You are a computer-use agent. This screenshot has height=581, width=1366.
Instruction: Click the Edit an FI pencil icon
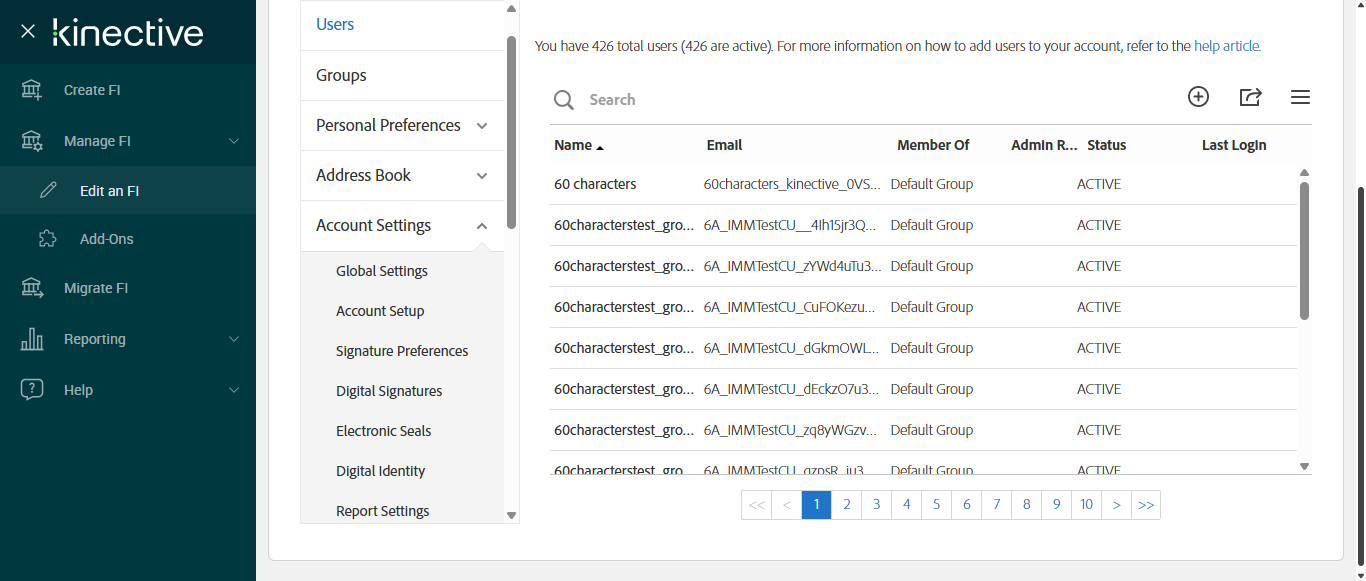[x=48, y=191]
